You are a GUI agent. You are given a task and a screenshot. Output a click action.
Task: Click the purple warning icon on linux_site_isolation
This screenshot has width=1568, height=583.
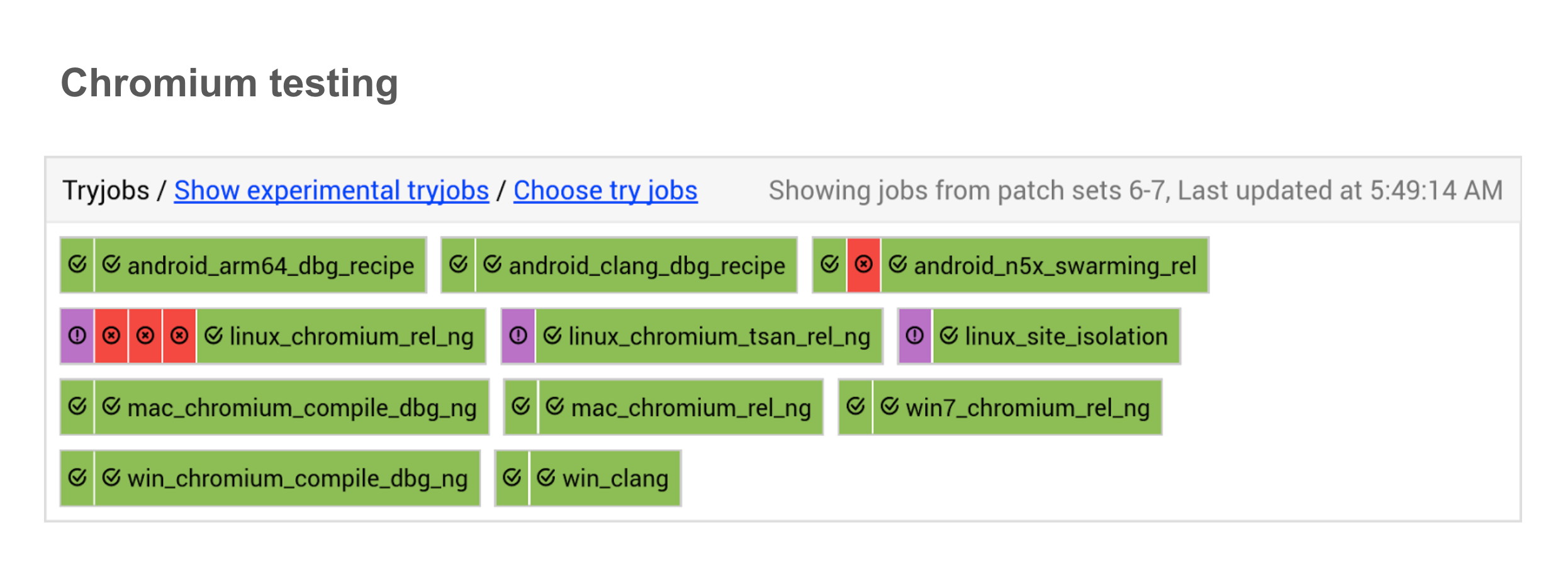click(915, 336)
